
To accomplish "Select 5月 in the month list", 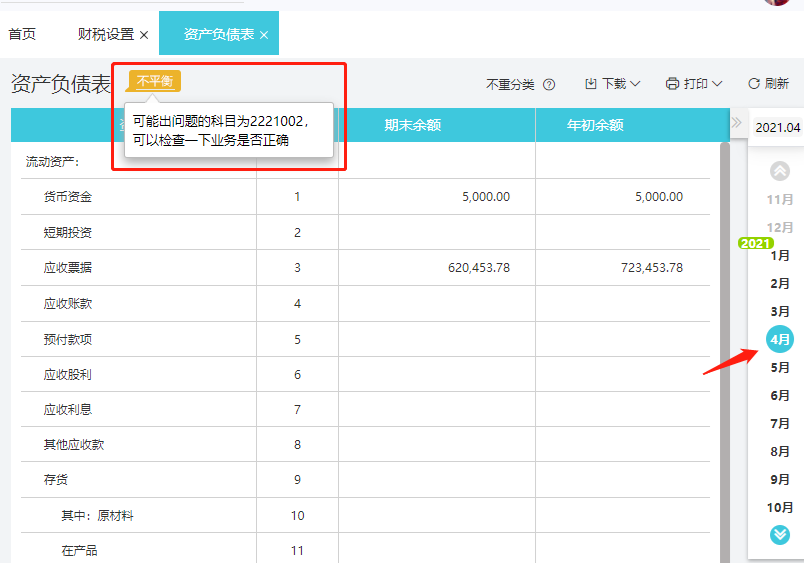I will point(779,367).
